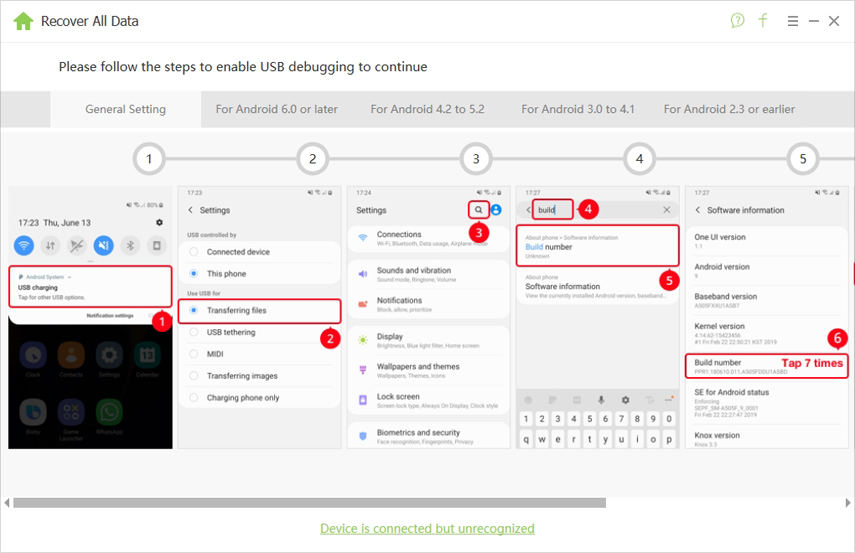Click the Build number Tap 7 times row
This screenshot has height=553, width=855.
click(x=767, y=366)
